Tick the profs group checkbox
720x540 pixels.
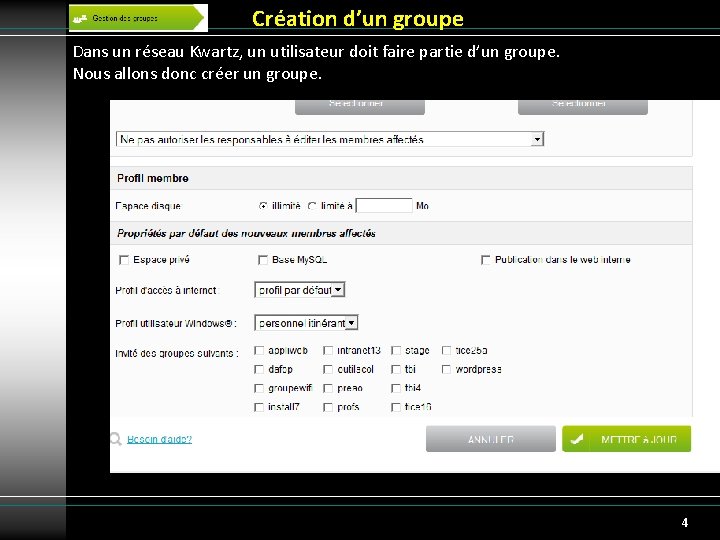click(x=328, y=407)
